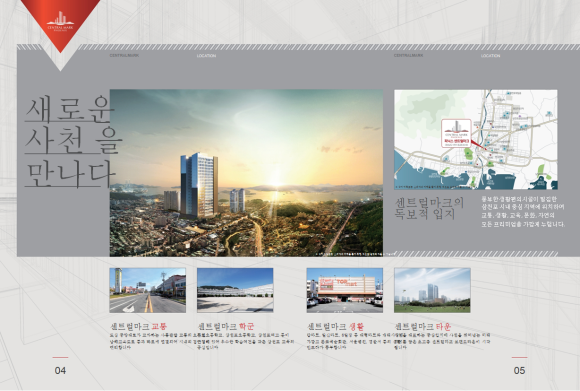Click the left CENTRALMARK header label
The image size is (580, 391).
coord(124,55)
